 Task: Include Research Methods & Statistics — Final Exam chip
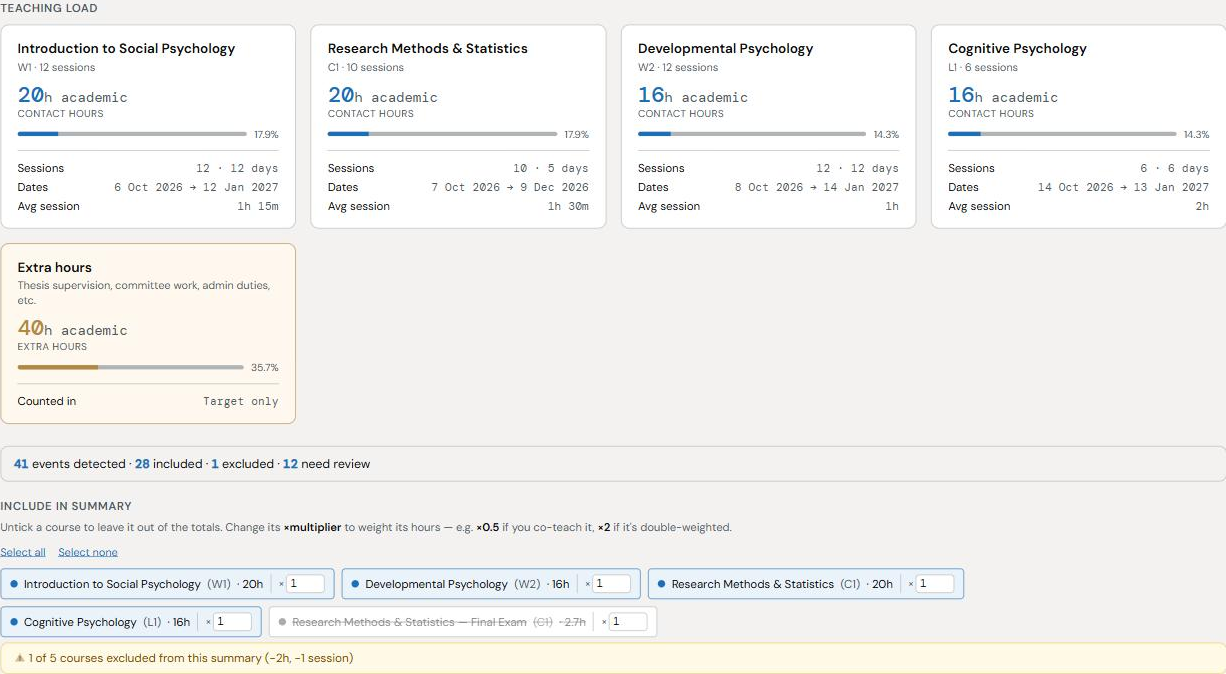tap(463, 622)
